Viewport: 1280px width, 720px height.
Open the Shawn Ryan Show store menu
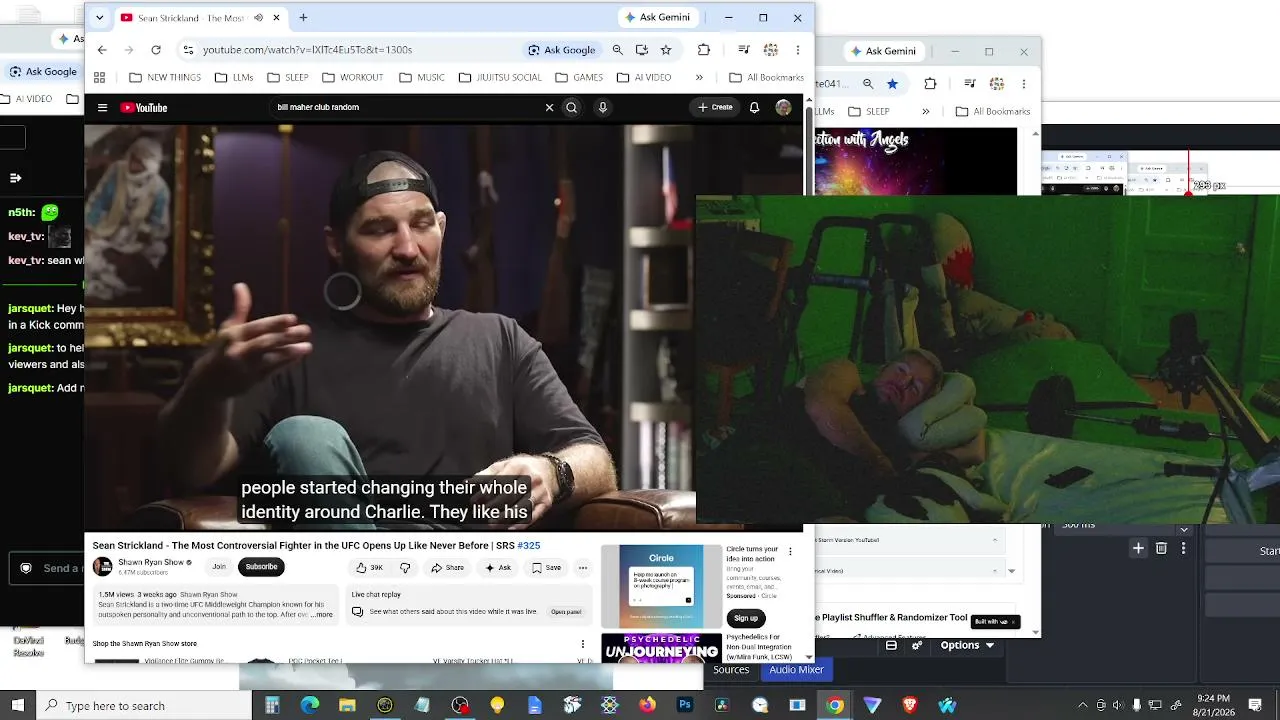click(x=583, y=644)
